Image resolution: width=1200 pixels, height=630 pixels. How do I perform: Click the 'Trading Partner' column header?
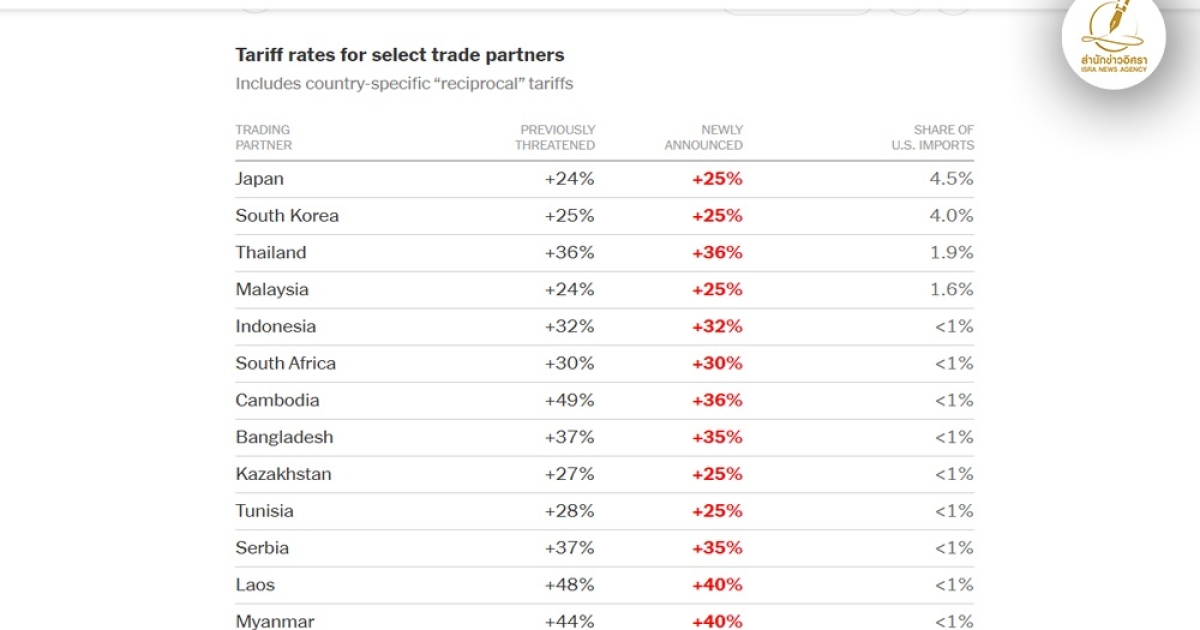click(264, 137)
